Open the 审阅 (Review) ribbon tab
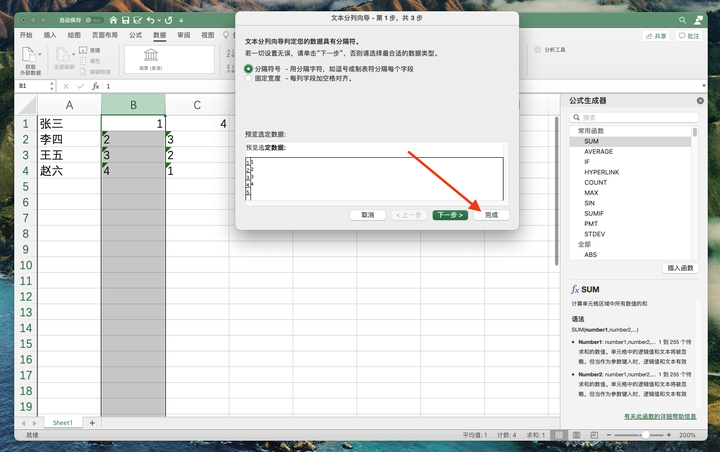Image resolution: width=720 pixels, height=452 pixels. tap(183, 35)
